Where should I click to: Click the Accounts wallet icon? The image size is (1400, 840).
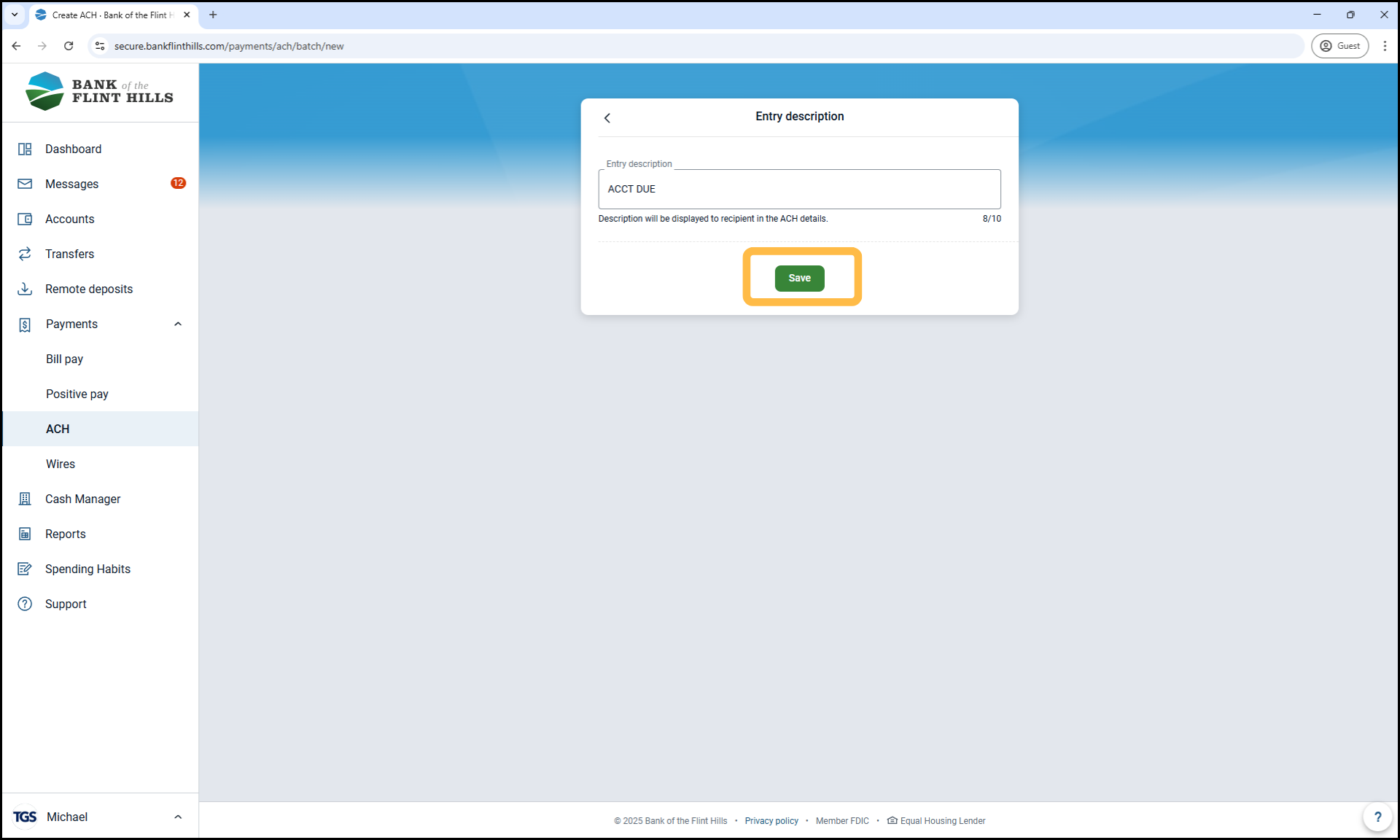[25, 219]
